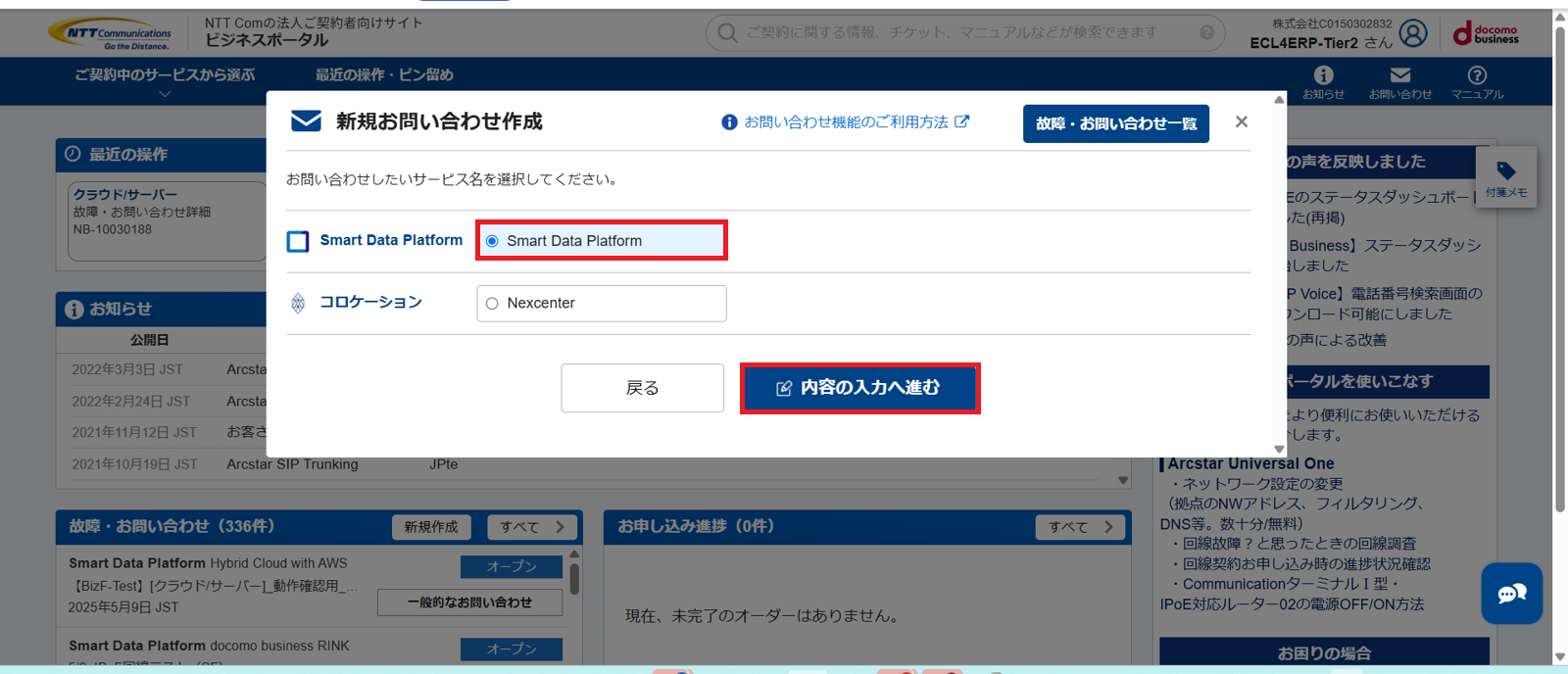This screenshot has width=1568, height=674.
Task: Click the Smart Data Platform square icon
Action: (x=298, y=241)
